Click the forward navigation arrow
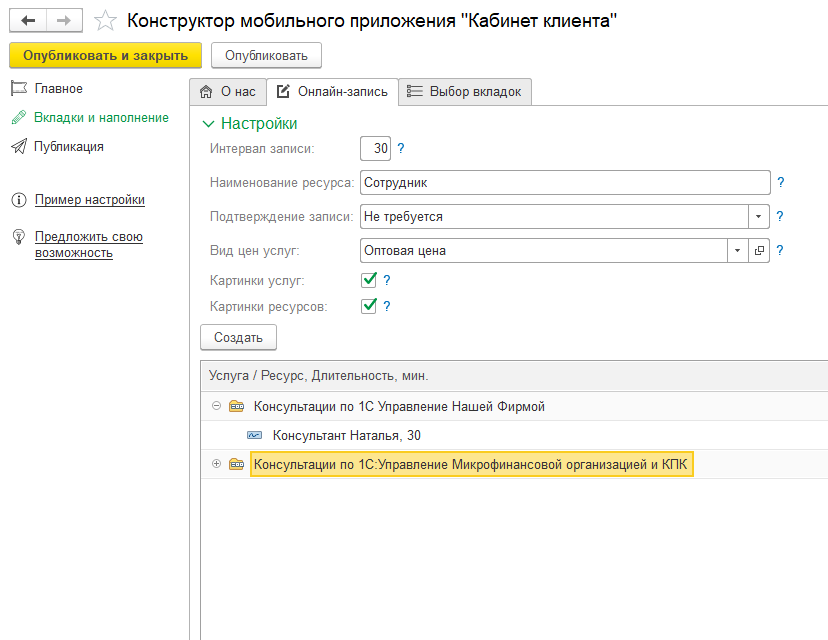This screenshot has height=640, width=828. 62,21
